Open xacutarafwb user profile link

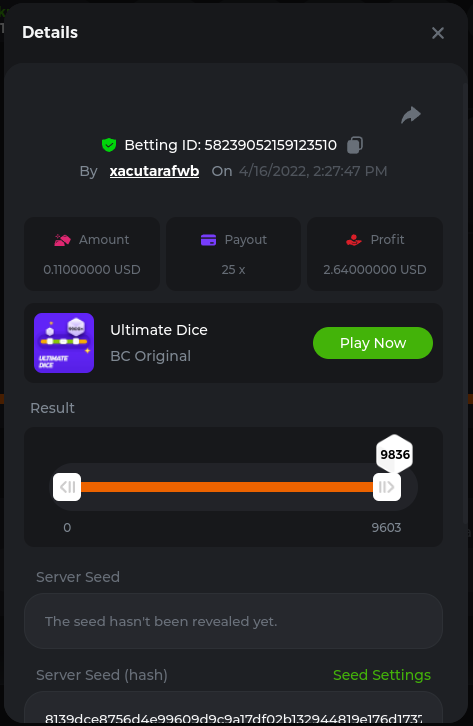pos(154,171)
